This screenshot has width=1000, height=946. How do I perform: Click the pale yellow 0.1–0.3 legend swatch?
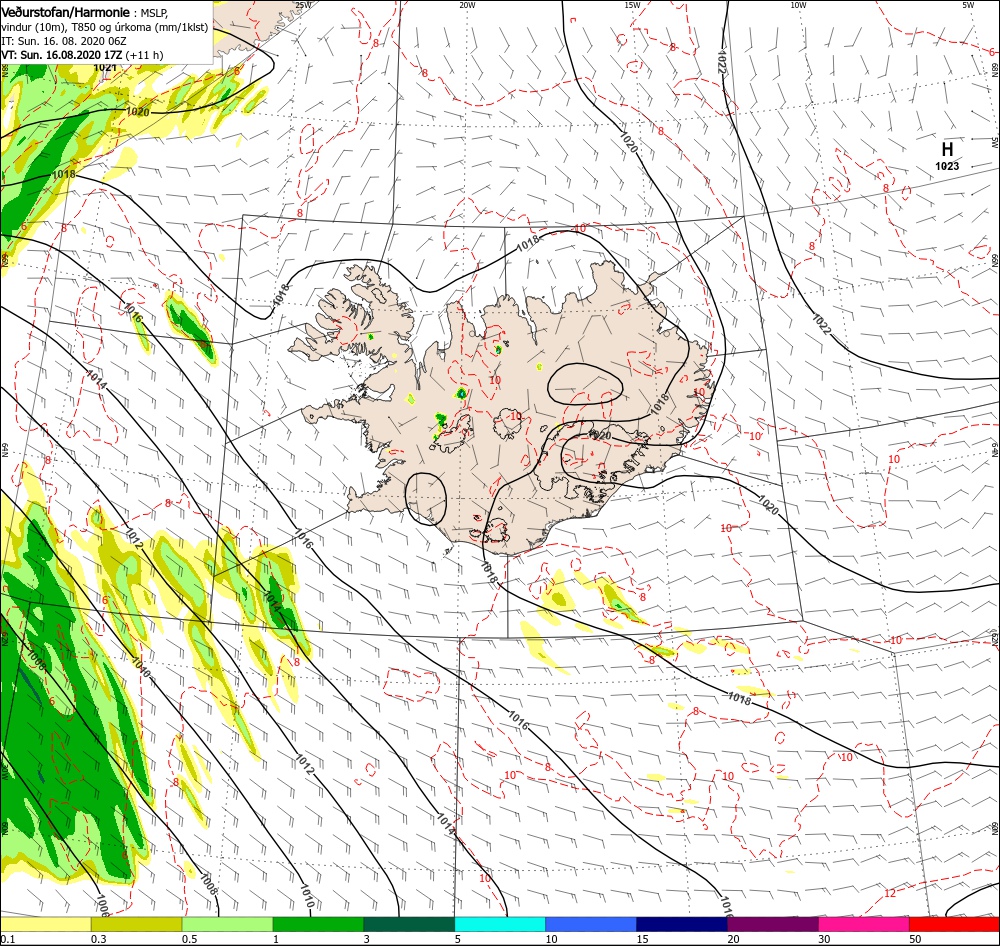[46, 924]
